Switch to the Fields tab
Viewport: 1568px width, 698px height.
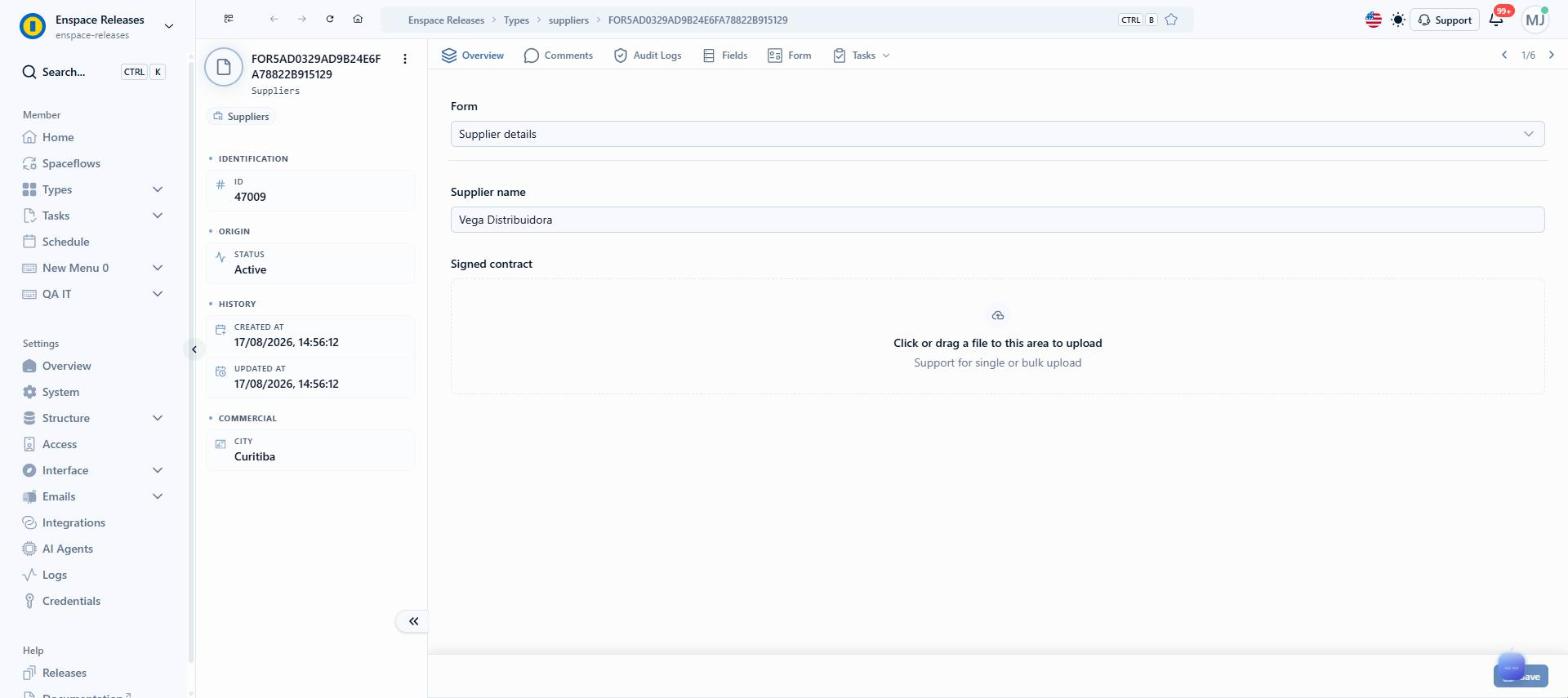[725, 55]
